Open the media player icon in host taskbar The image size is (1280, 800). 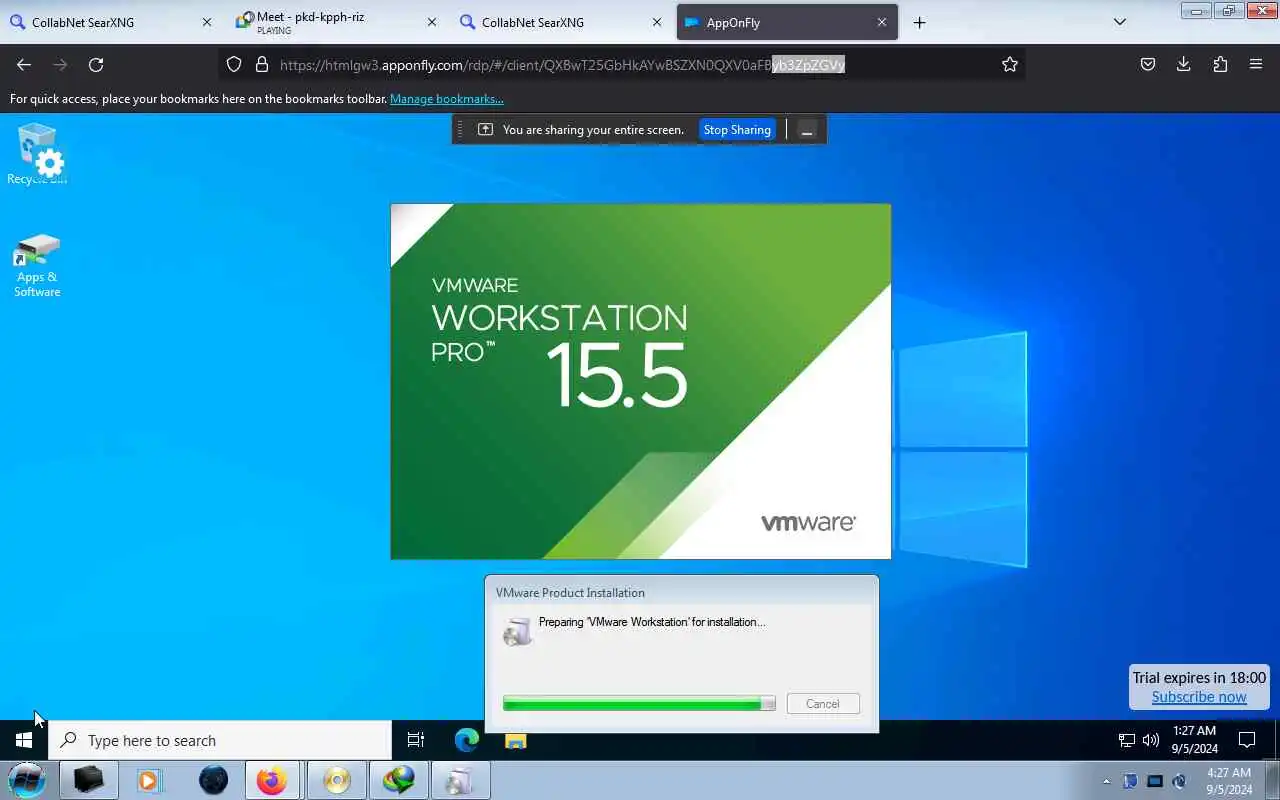click(x=149, y=780)
